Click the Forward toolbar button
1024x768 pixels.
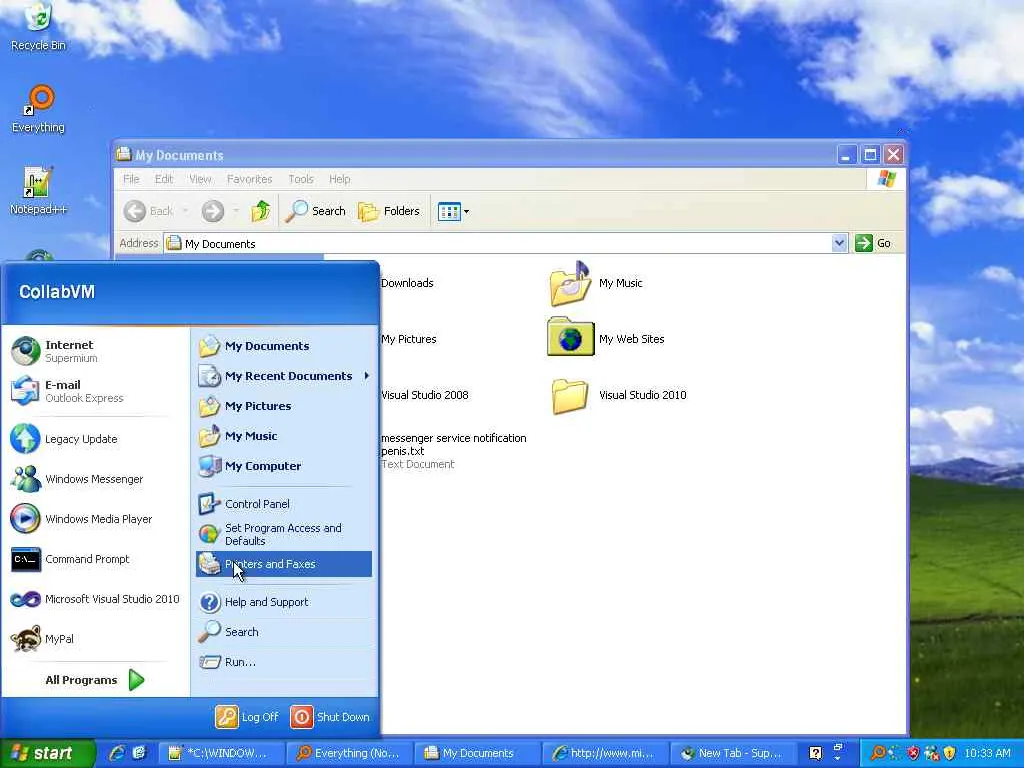213,211
